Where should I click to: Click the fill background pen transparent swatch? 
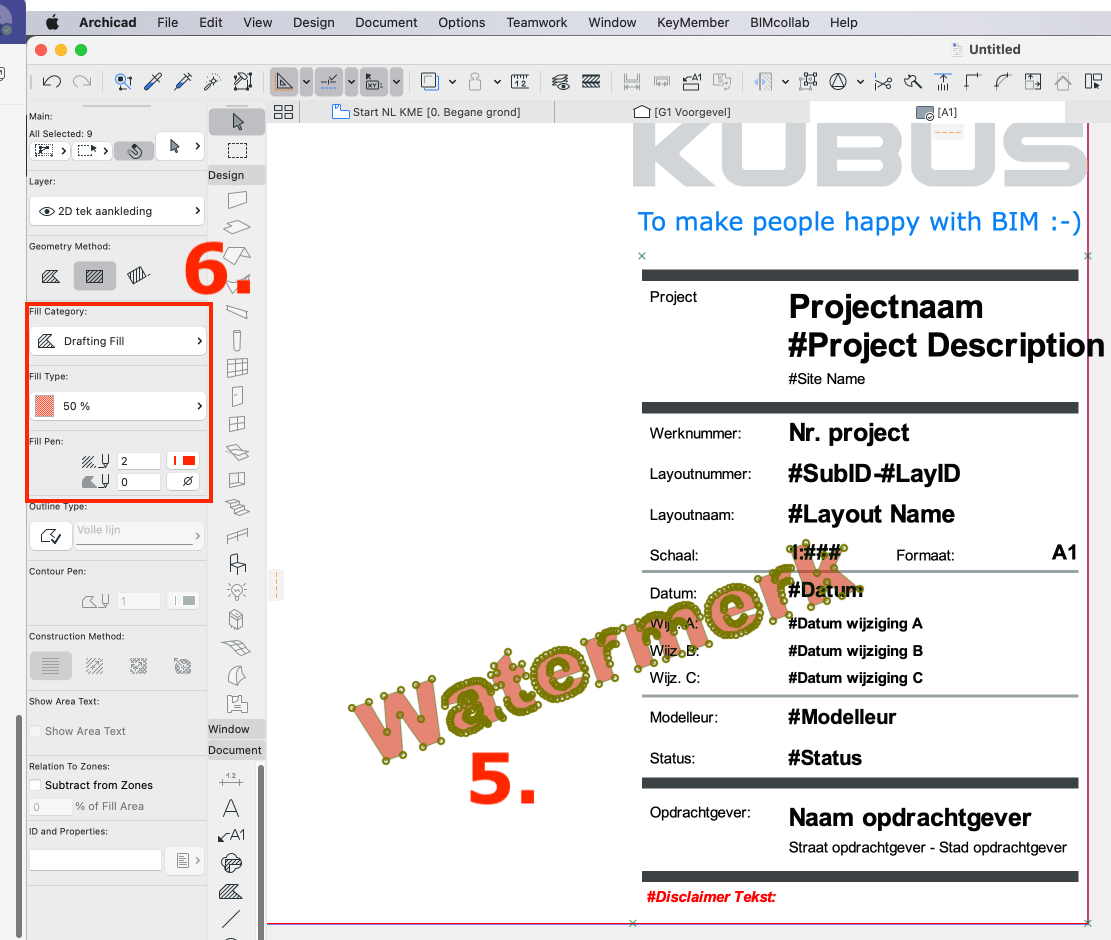point(183,482)
